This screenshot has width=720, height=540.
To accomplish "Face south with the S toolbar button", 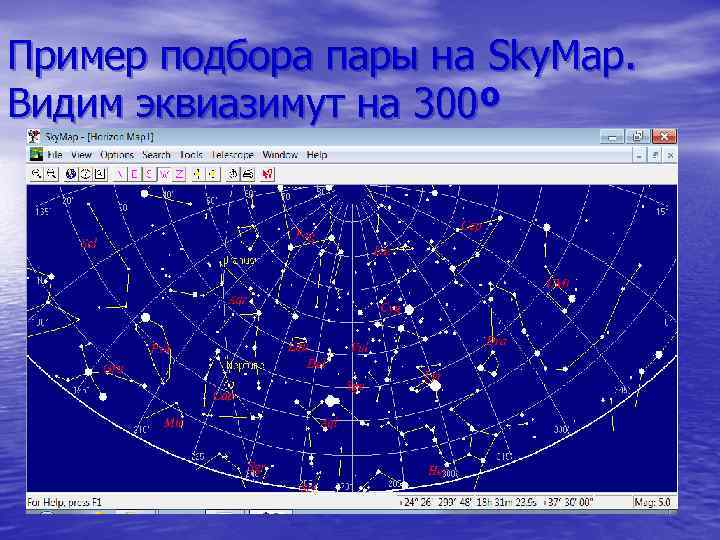I will [x=150, y=174].
